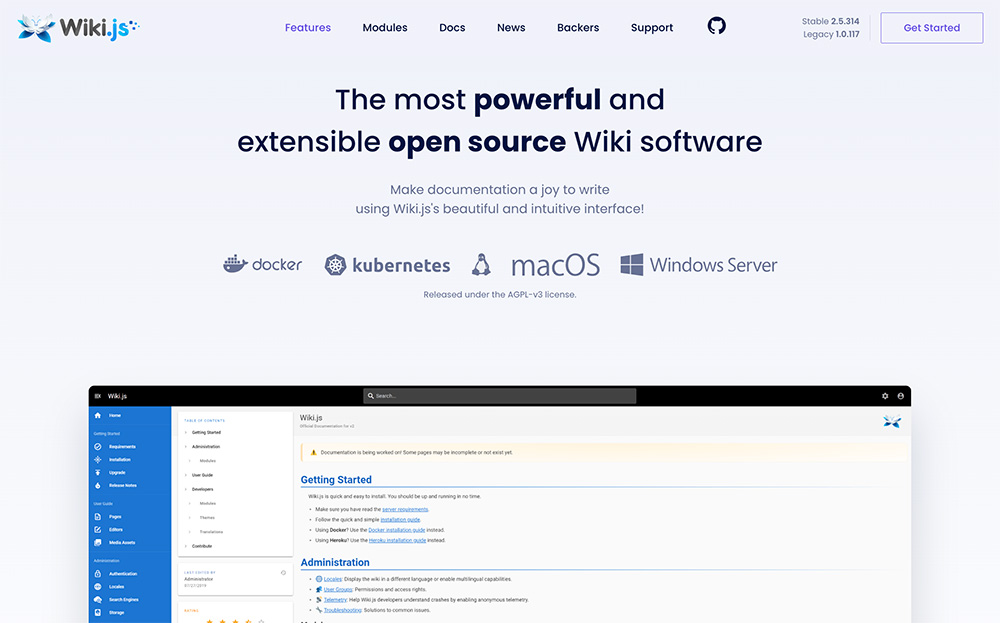Open the settings gear in the preview's black bar
The width and height of the screenshot is (1000, 623).
pos(885,396)
